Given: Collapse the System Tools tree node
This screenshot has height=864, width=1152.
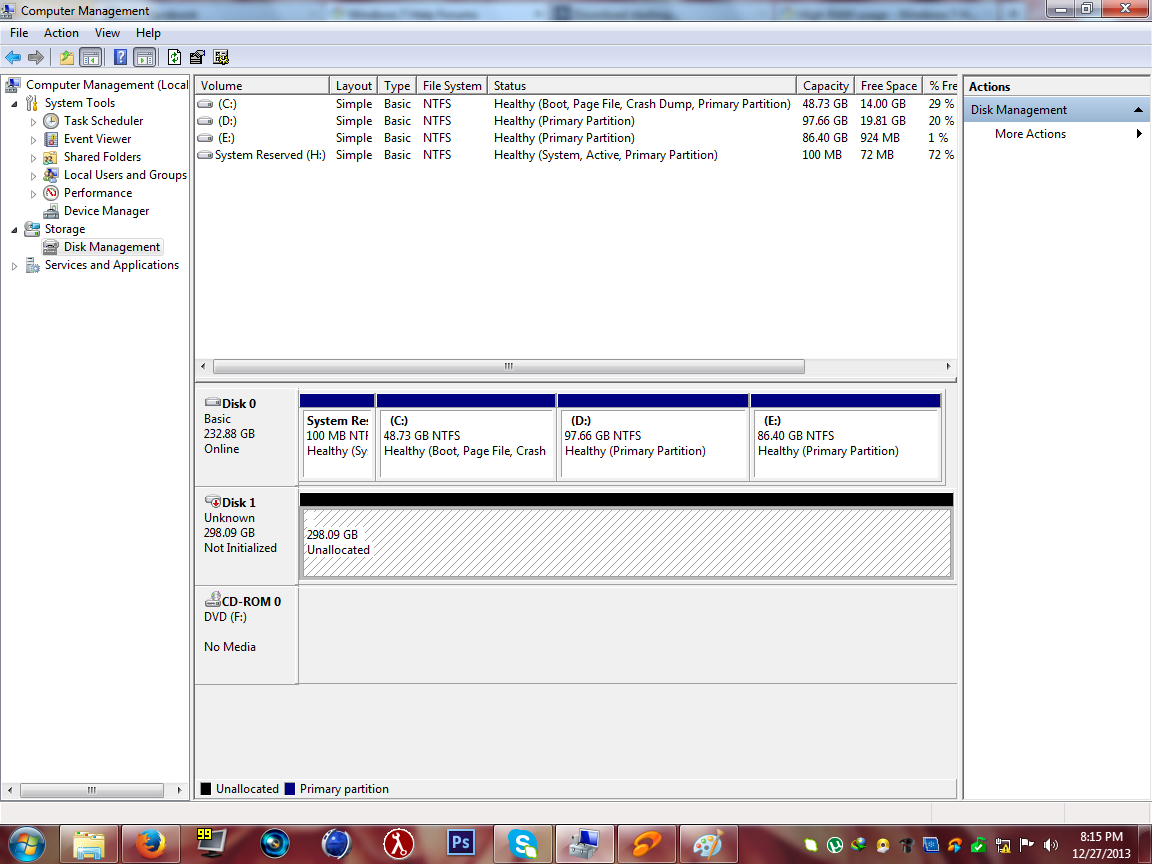Looking at the screenshot, I should click(x=14, y=104).
